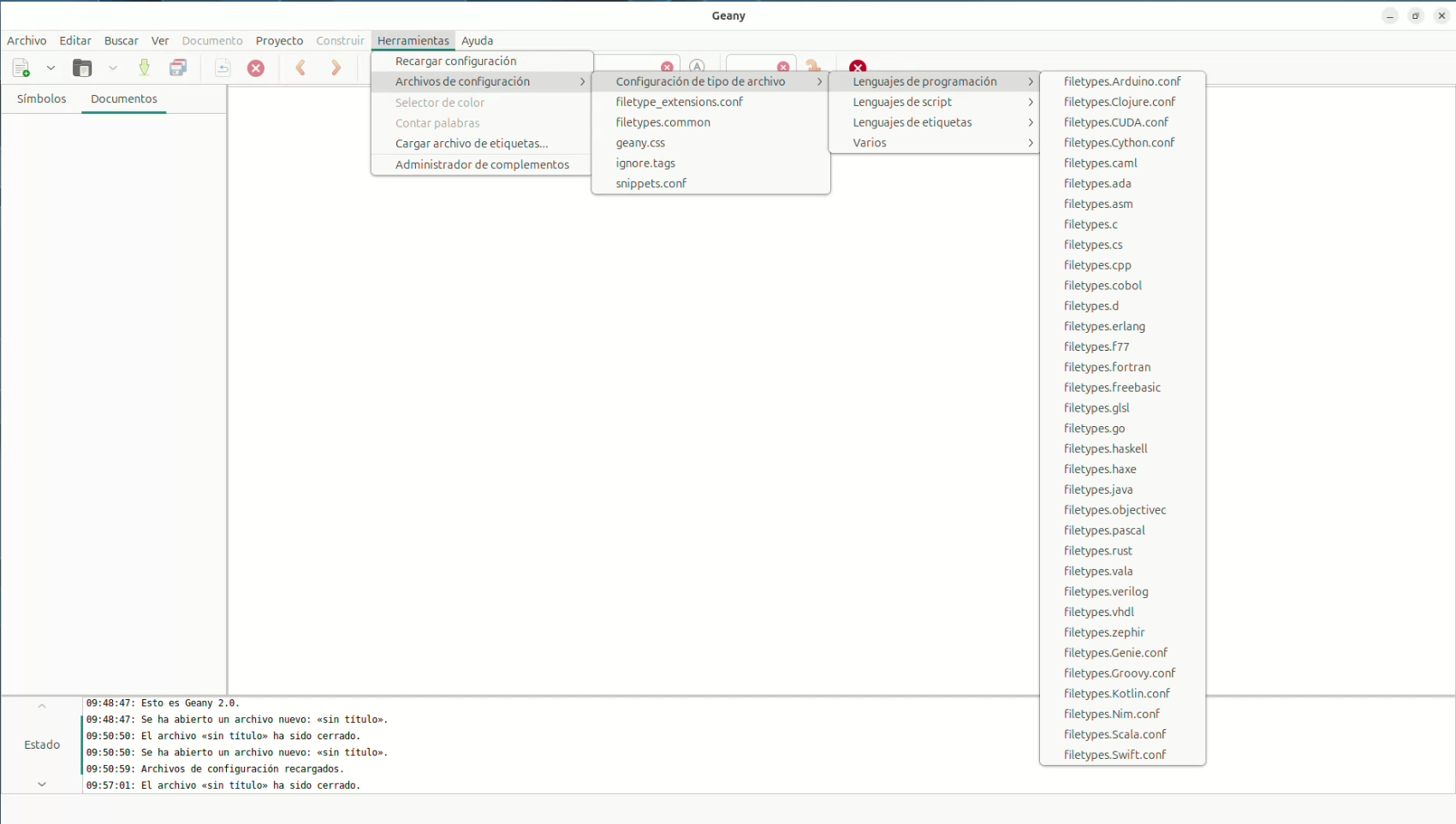
Task: Click the new file toolbar icon
Action: pos(21,68)
